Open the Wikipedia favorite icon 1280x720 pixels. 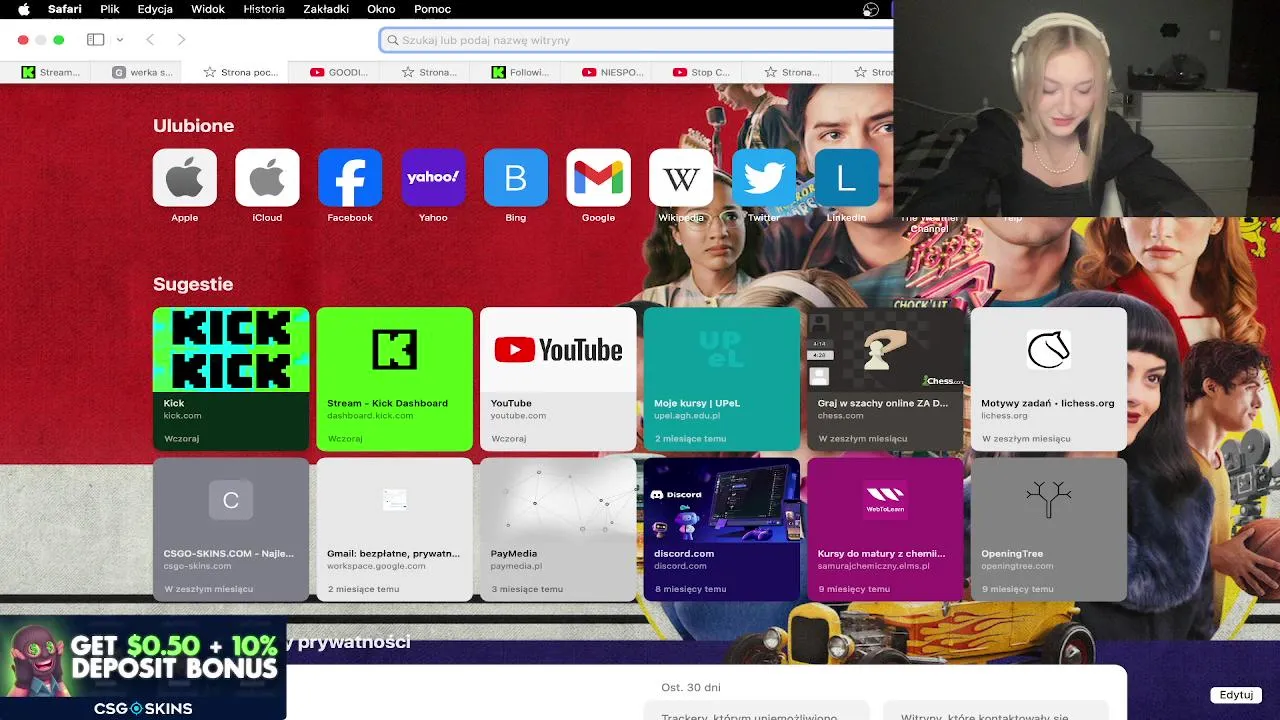point(681,178)
